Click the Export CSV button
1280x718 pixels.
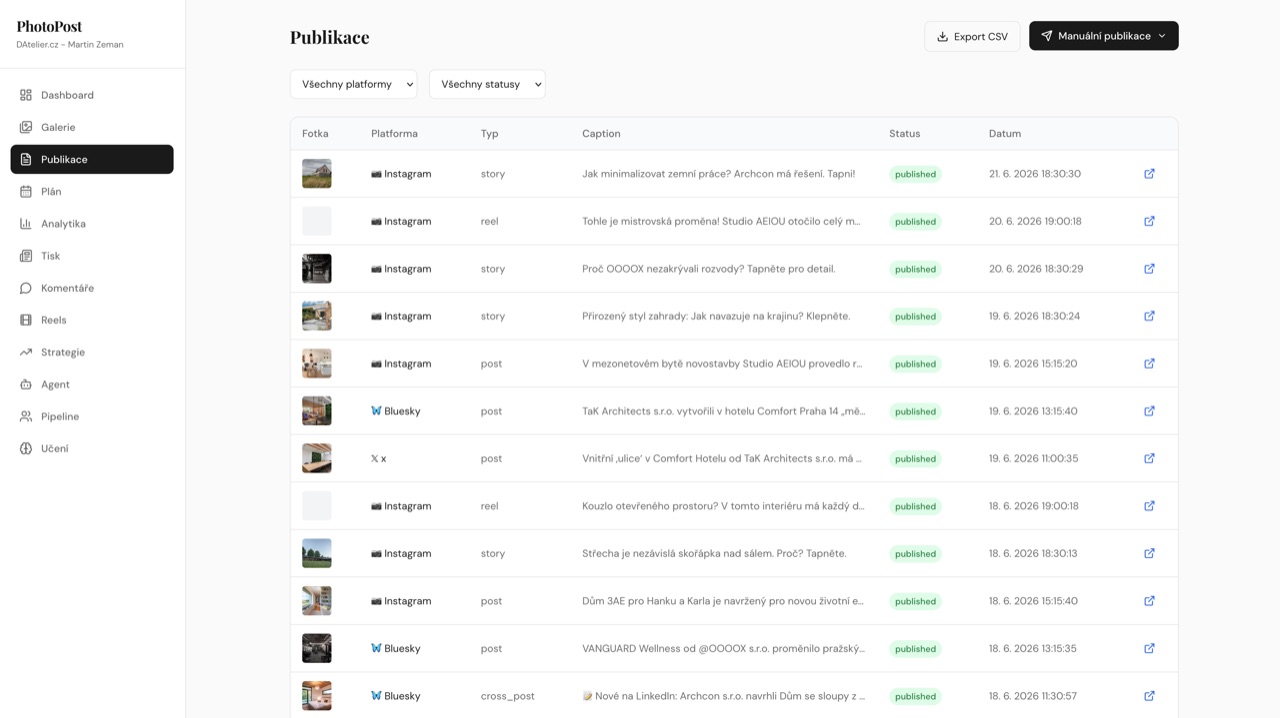pyautogui.click(x=972, y=36)
